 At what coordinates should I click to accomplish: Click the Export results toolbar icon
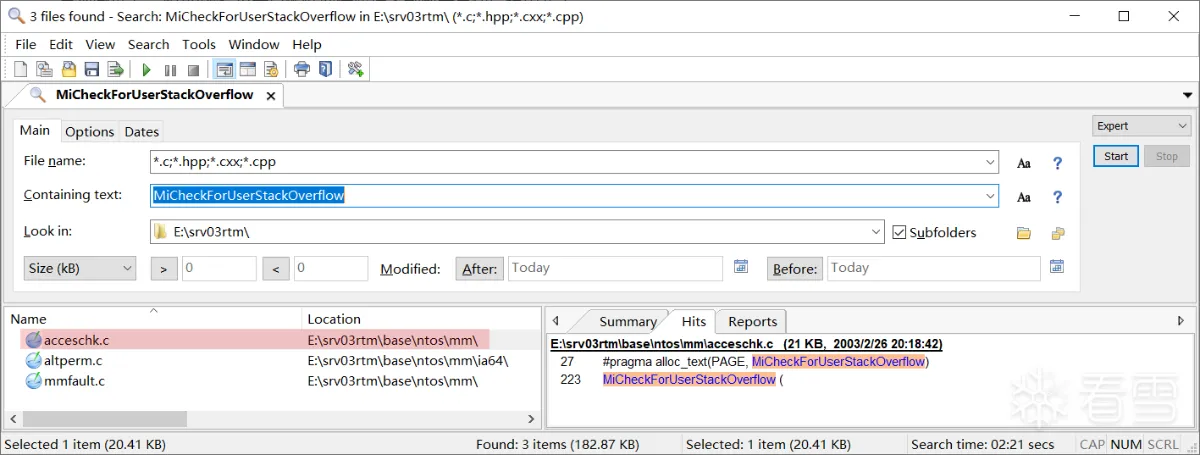[116, 69]
